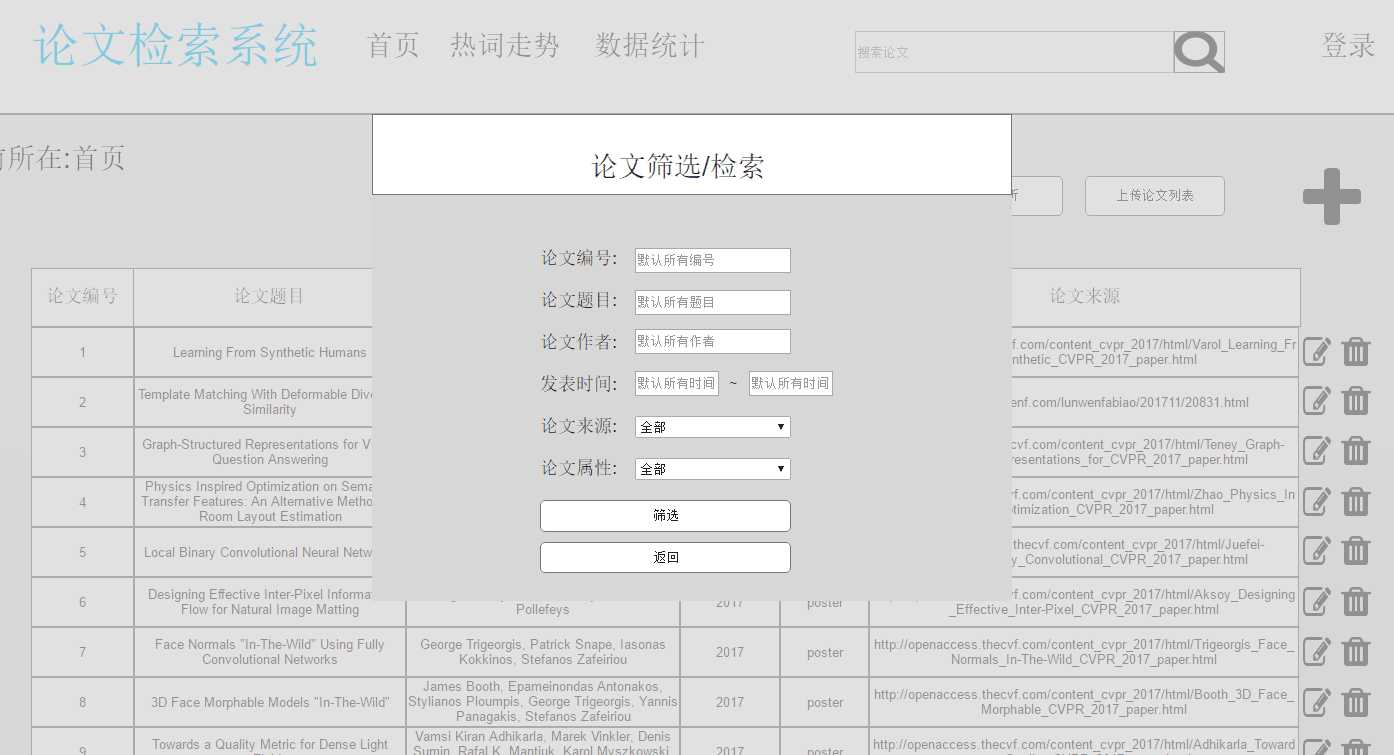Focus the 搜索论文 search box
Image resolution: width=1394 pixels, height=755 pixels.
(x=1014, y=52)
